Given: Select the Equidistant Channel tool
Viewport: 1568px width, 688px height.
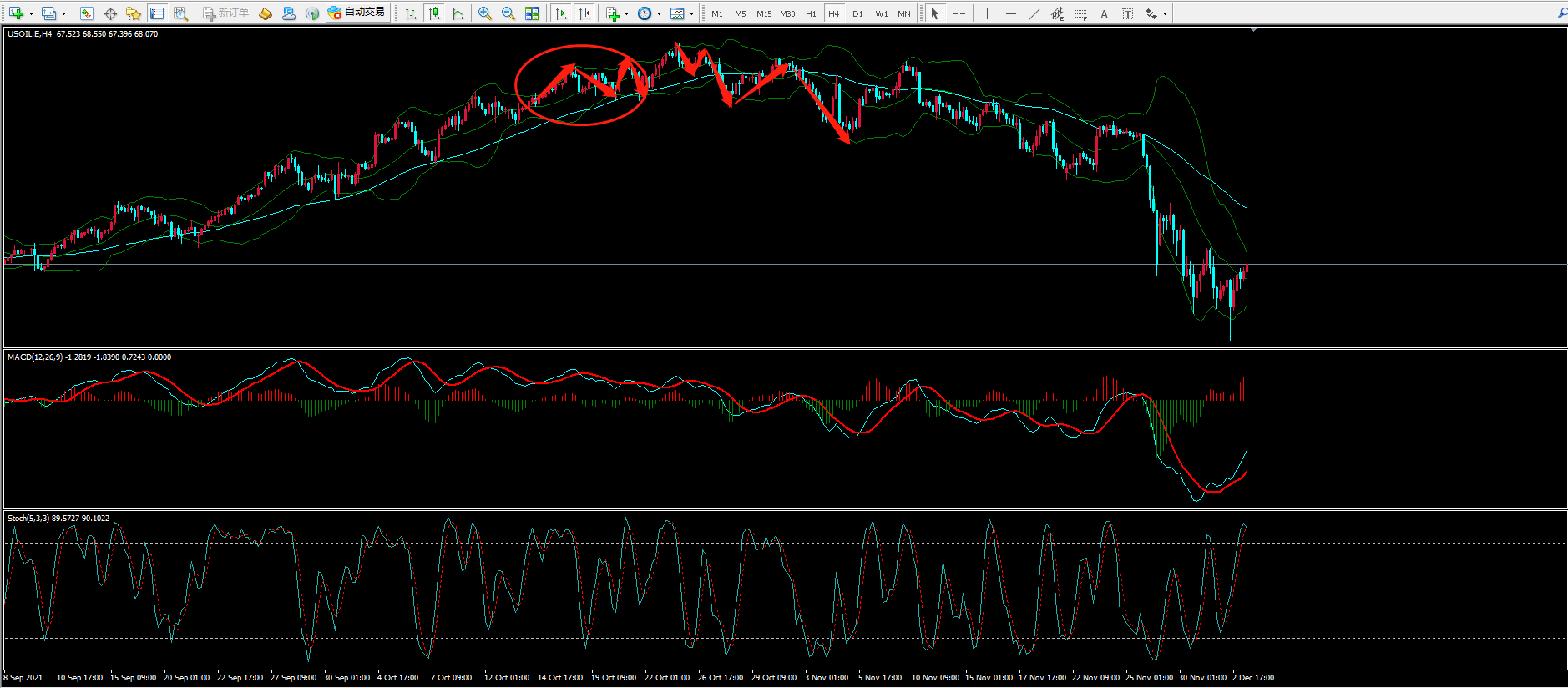Looking at the screenshot, I should click(x=1058, y=13).
